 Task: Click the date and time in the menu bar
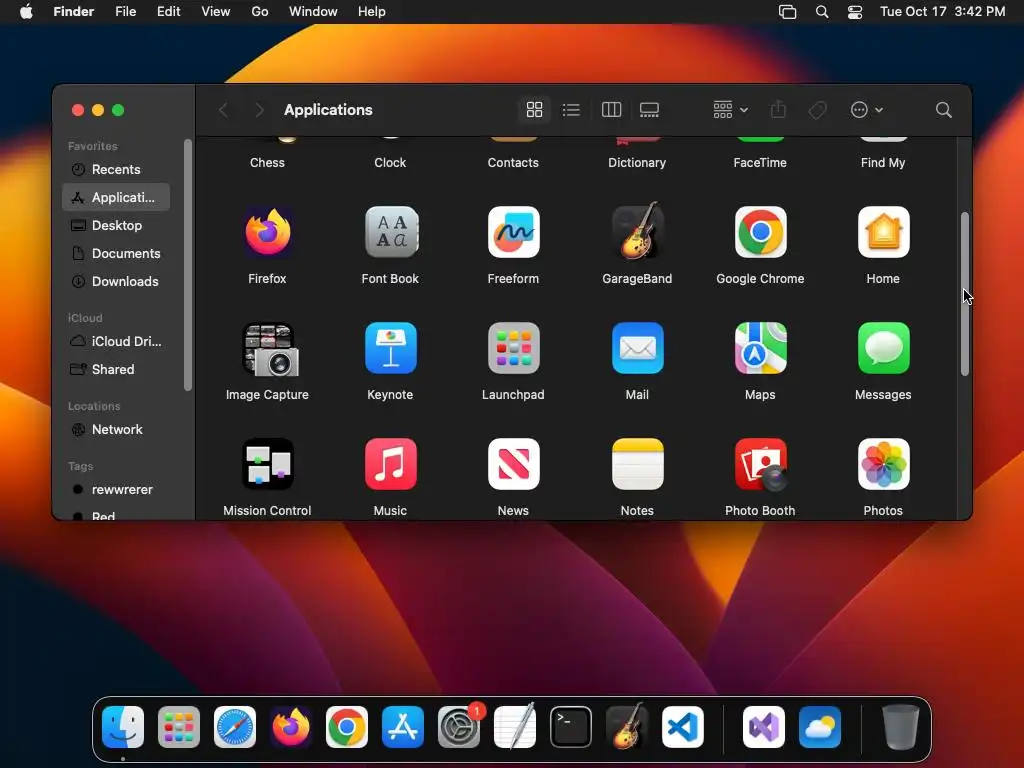click(x=942, y=12)
